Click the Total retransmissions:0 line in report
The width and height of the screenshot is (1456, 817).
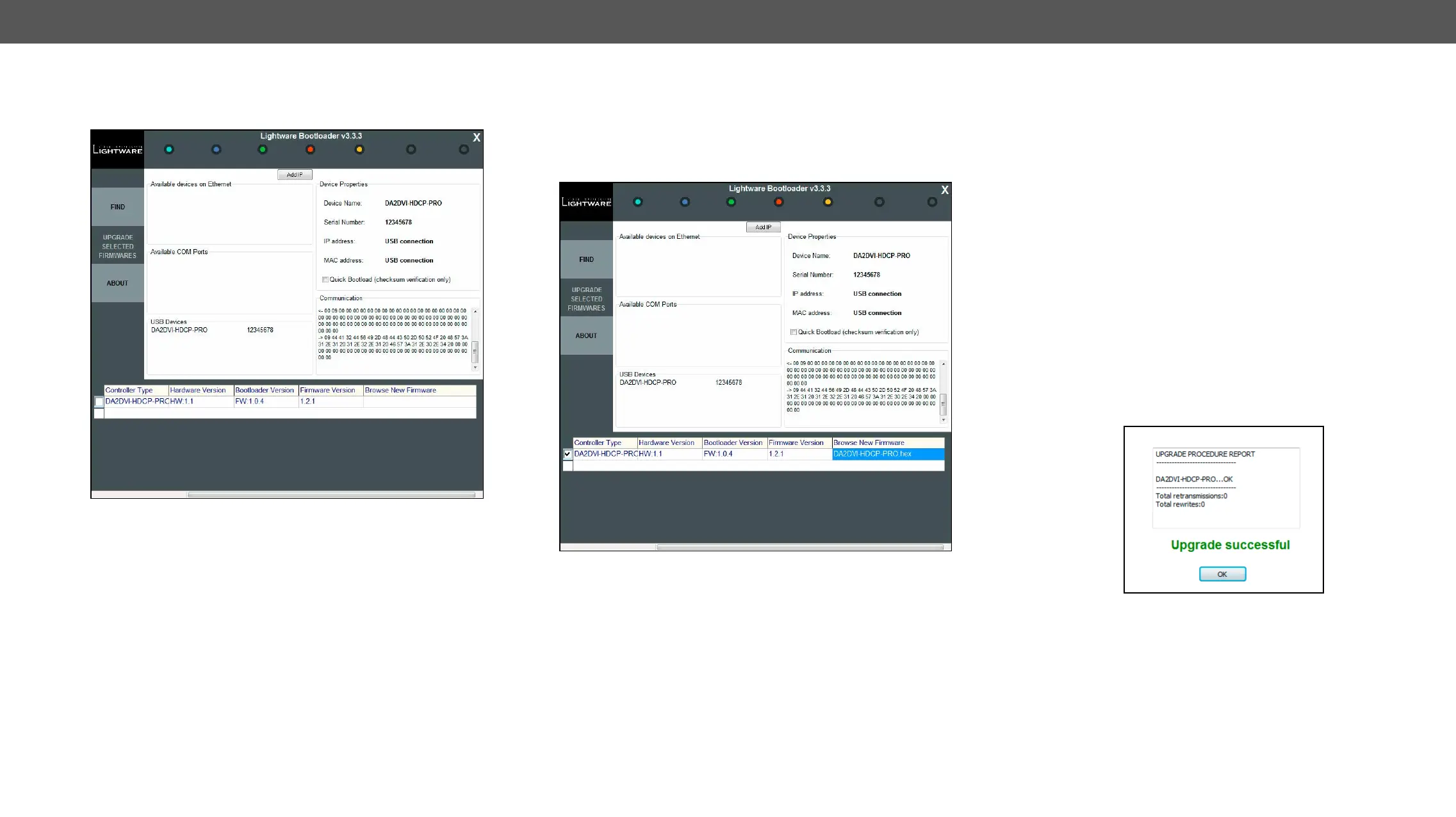[1191, 496]
